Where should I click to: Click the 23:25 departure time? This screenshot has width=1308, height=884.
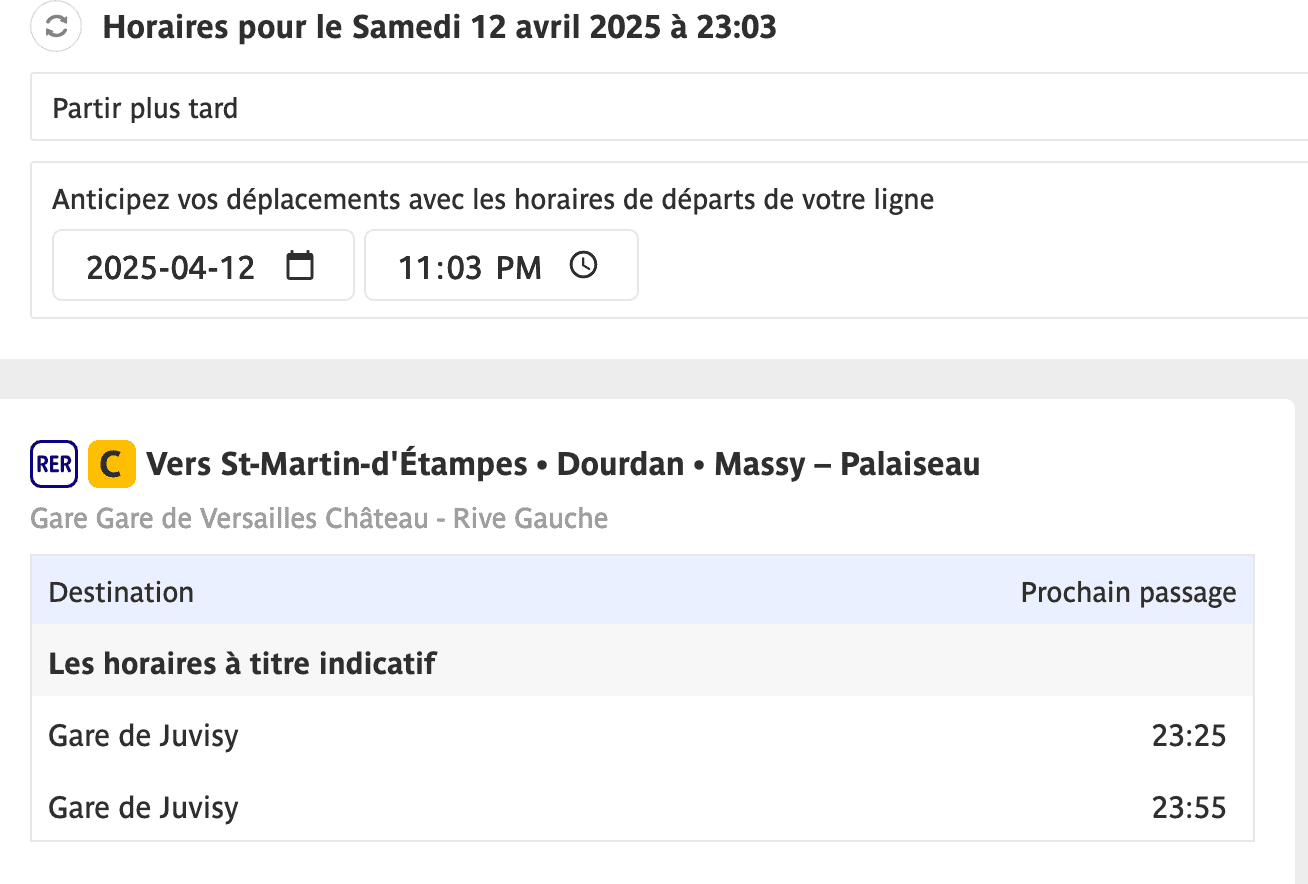tap(1189, 737)
